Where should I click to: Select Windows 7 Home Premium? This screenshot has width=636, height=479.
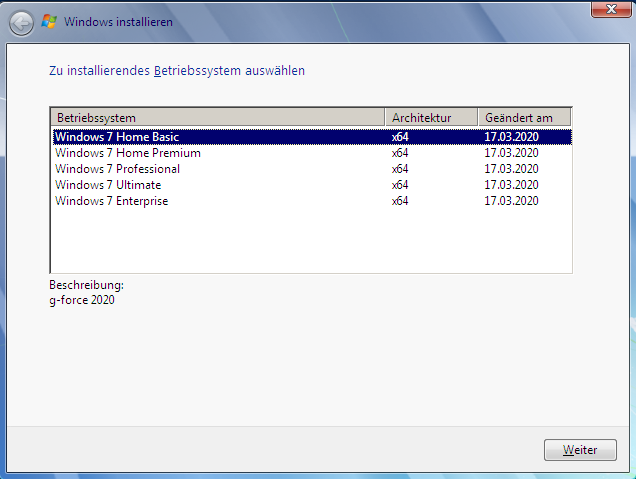(312, 153)
